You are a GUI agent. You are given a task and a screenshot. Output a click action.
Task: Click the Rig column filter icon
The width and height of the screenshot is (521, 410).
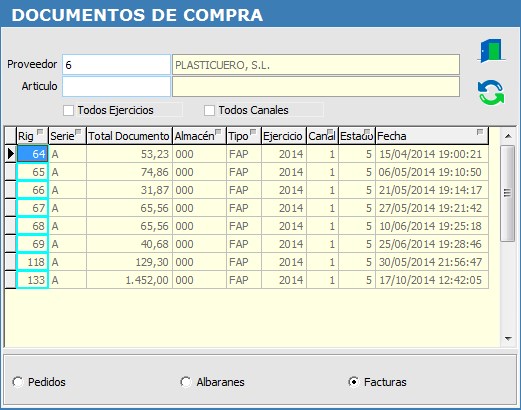(40, 132)
